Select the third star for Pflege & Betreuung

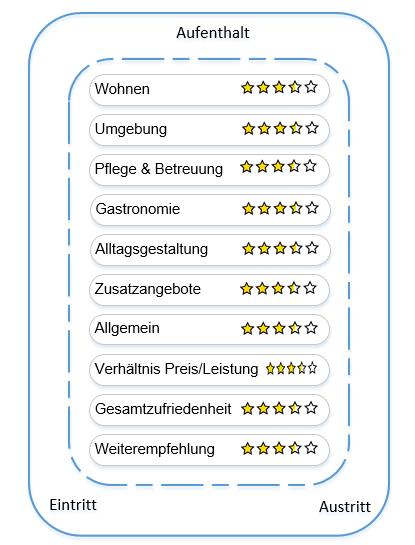[x=278, y=166]
